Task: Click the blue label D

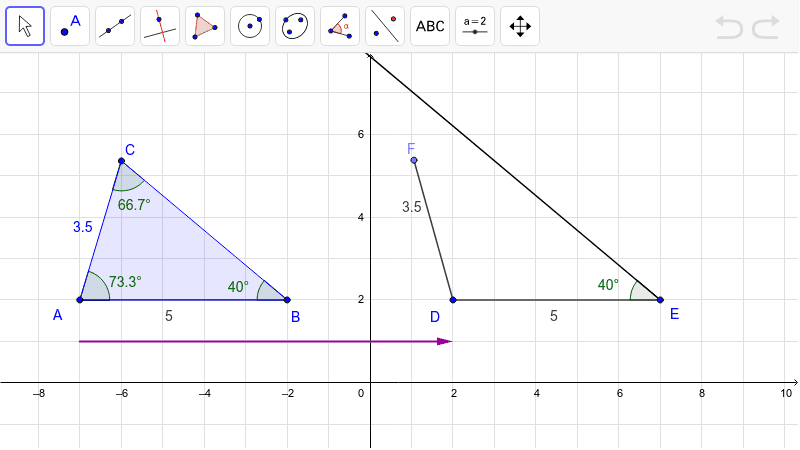Action: (435, 317)
